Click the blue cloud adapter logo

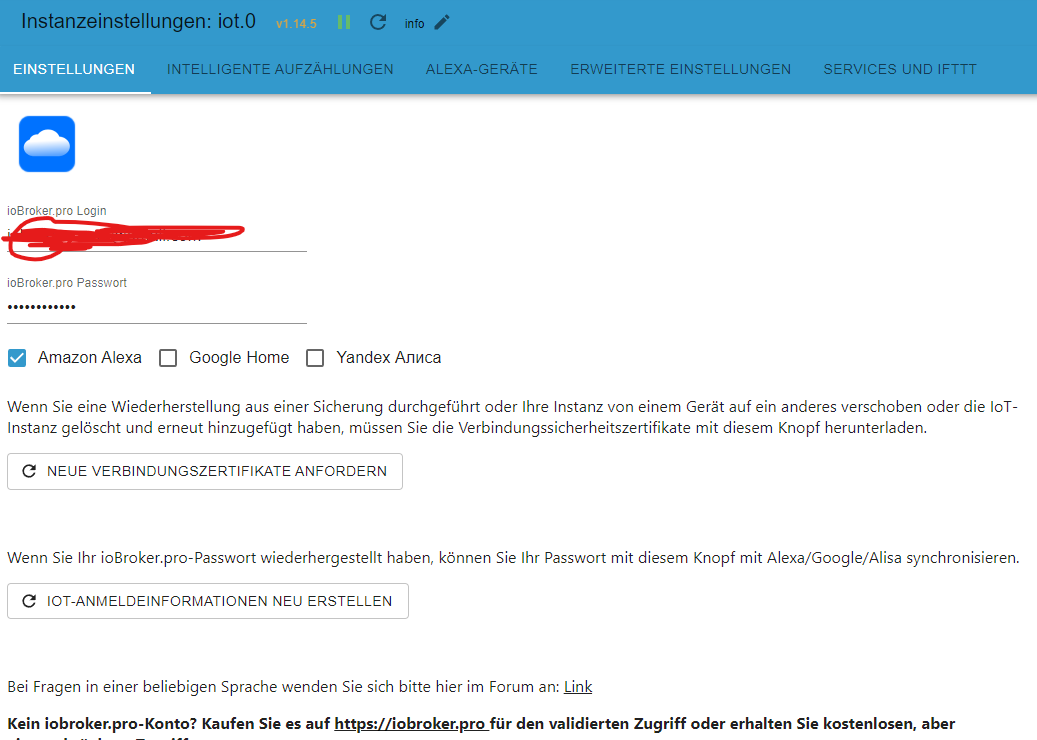tap(47, 144)
